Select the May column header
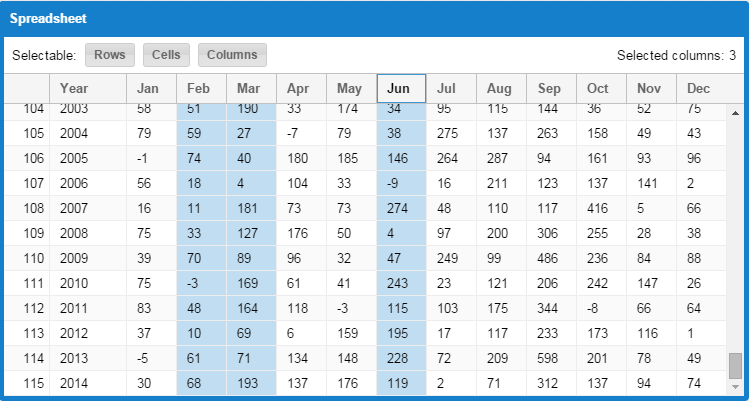Screen dimensions: 749x401 click(x=350, y=88)
